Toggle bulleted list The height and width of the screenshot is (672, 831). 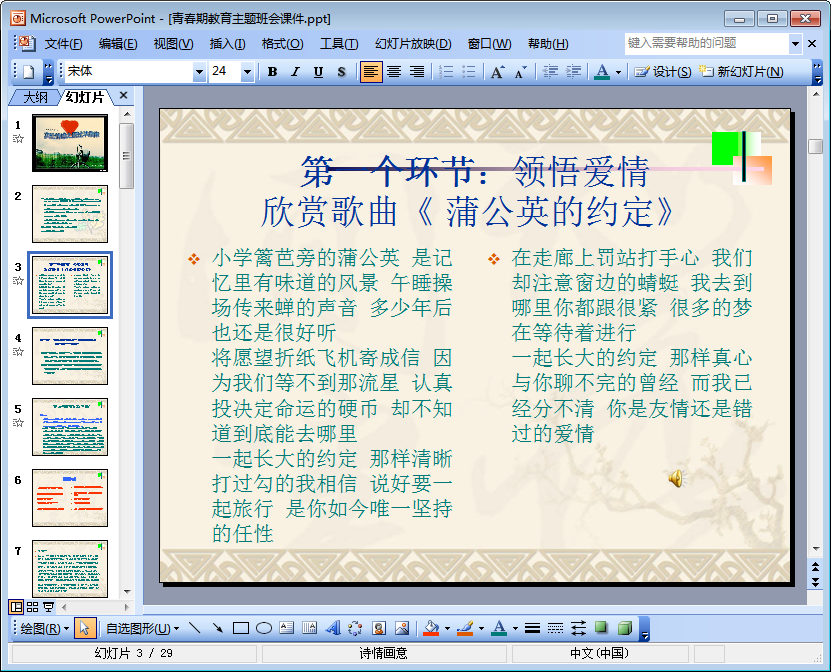[469, 72]
